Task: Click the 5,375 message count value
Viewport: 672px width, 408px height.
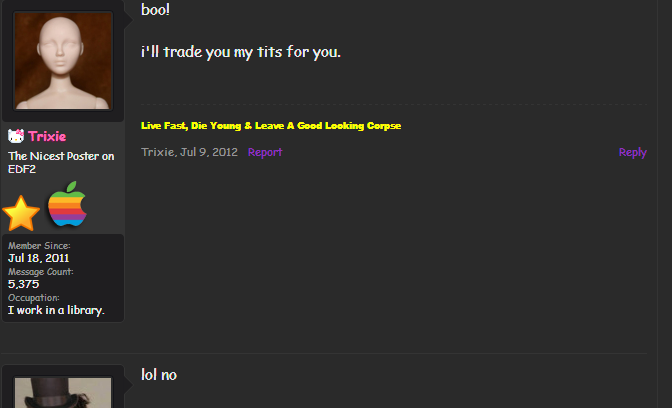Action: click(x=24, y=284)
